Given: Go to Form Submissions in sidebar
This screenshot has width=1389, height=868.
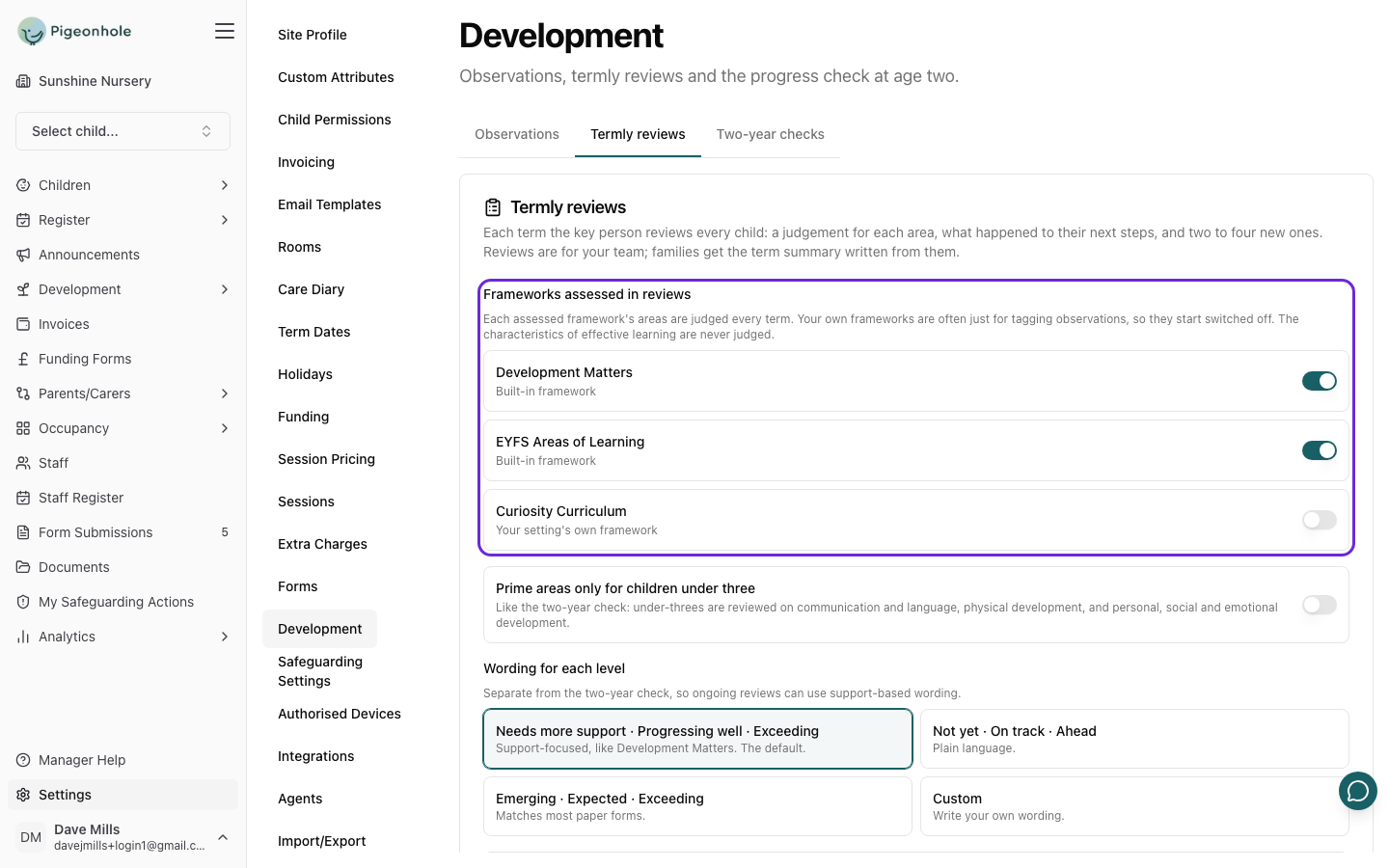Looking at the screenshot, I should point(123,532).
